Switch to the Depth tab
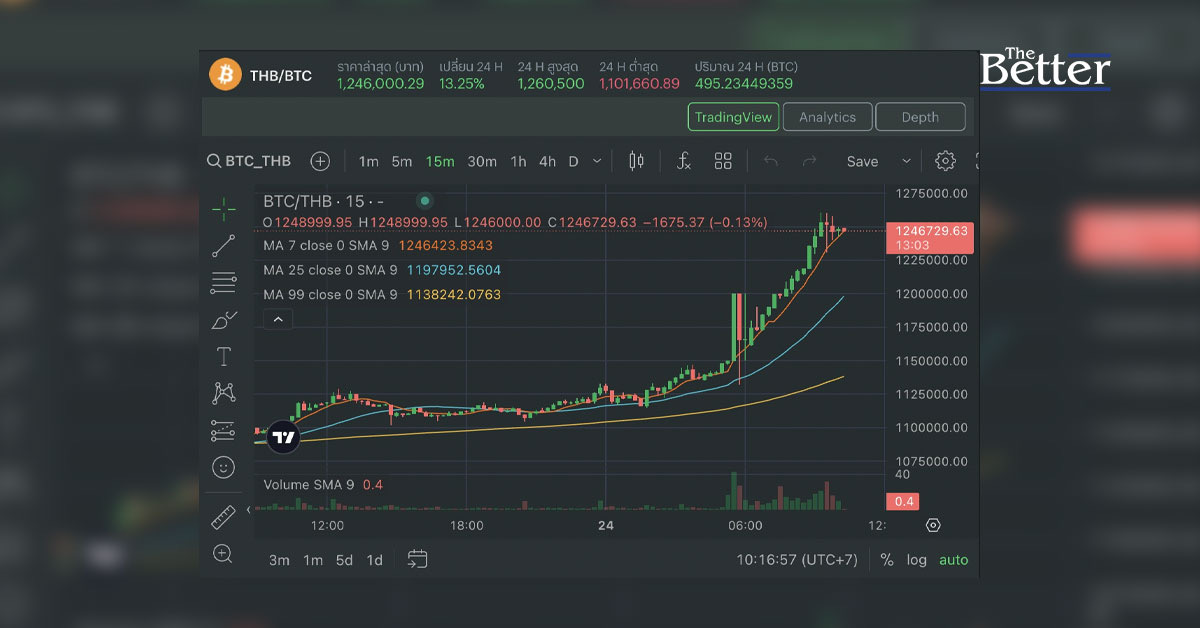 click(x=920, y=117)
